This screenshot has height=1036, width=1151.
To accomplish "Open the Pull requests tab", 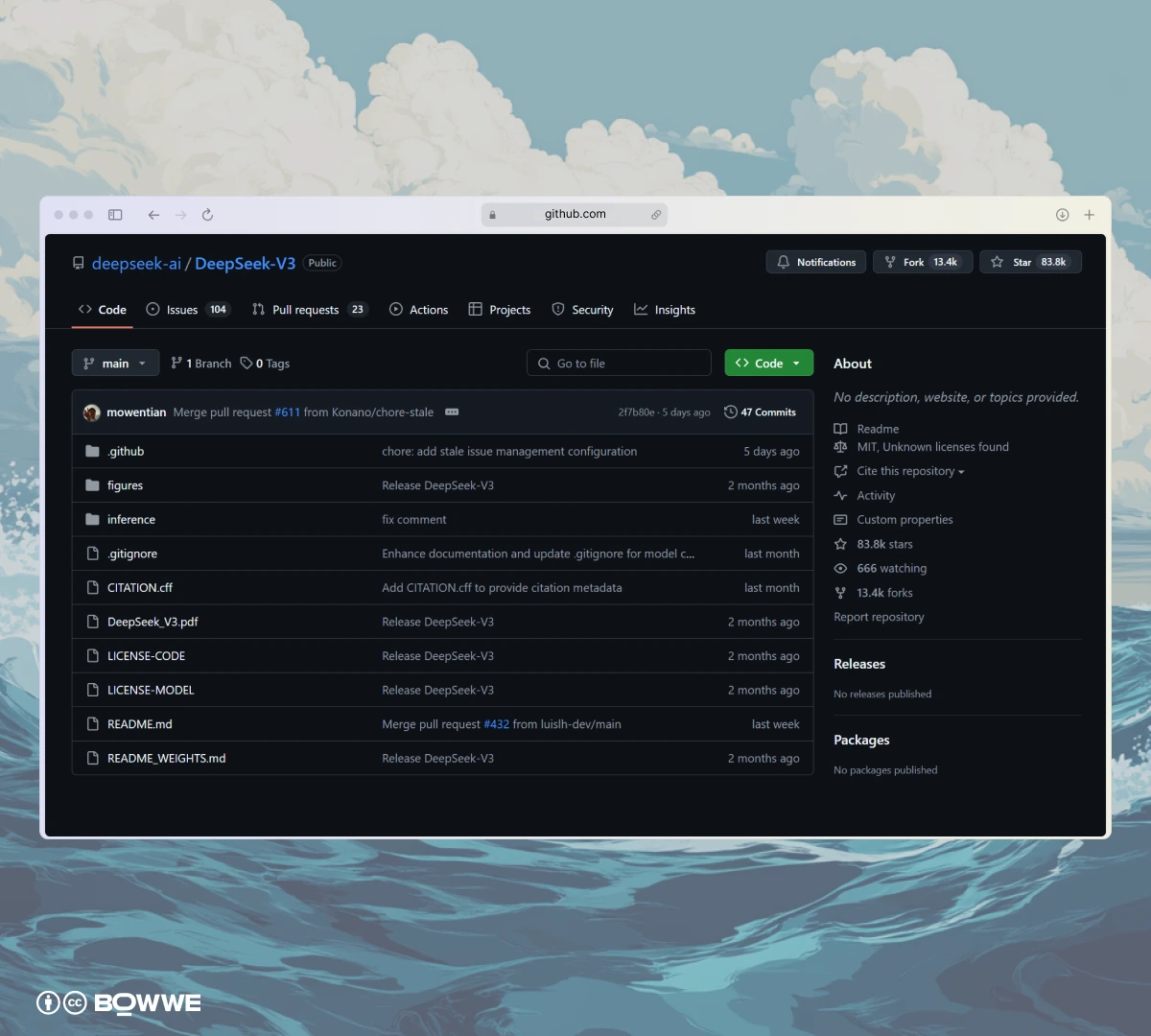I will click(x=309, y=310).
